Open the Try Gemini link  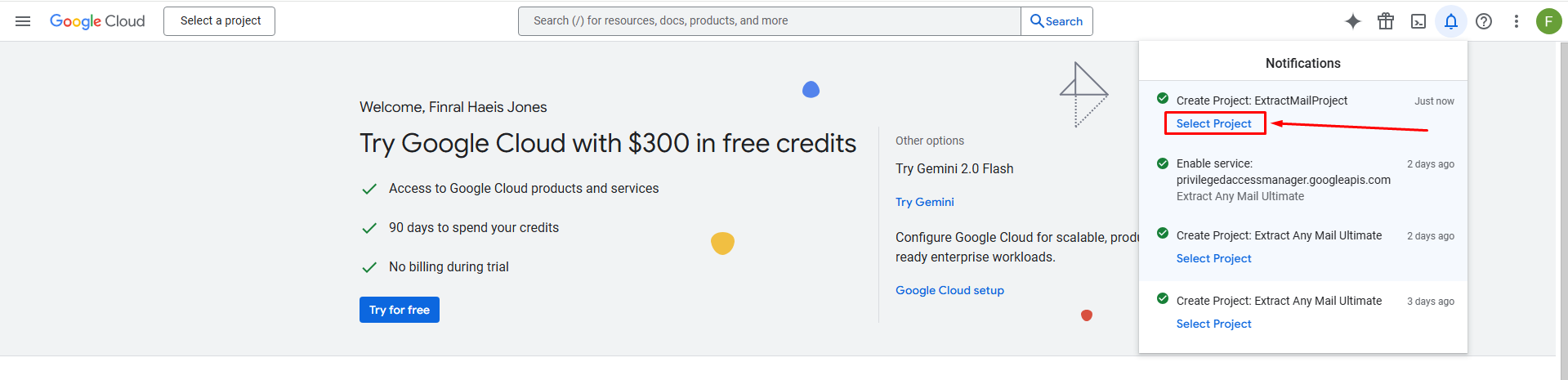(x=924, y=202)
